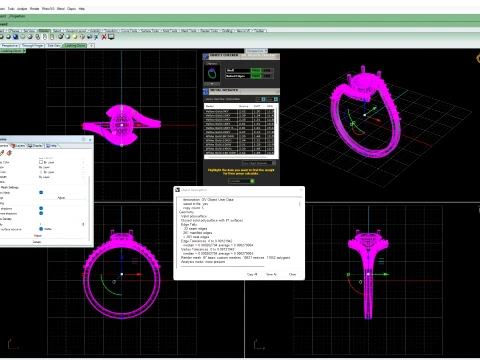This screenshot has height=360, width=480.
Task: Click the second red properties icon
Action: coord(9,153)
